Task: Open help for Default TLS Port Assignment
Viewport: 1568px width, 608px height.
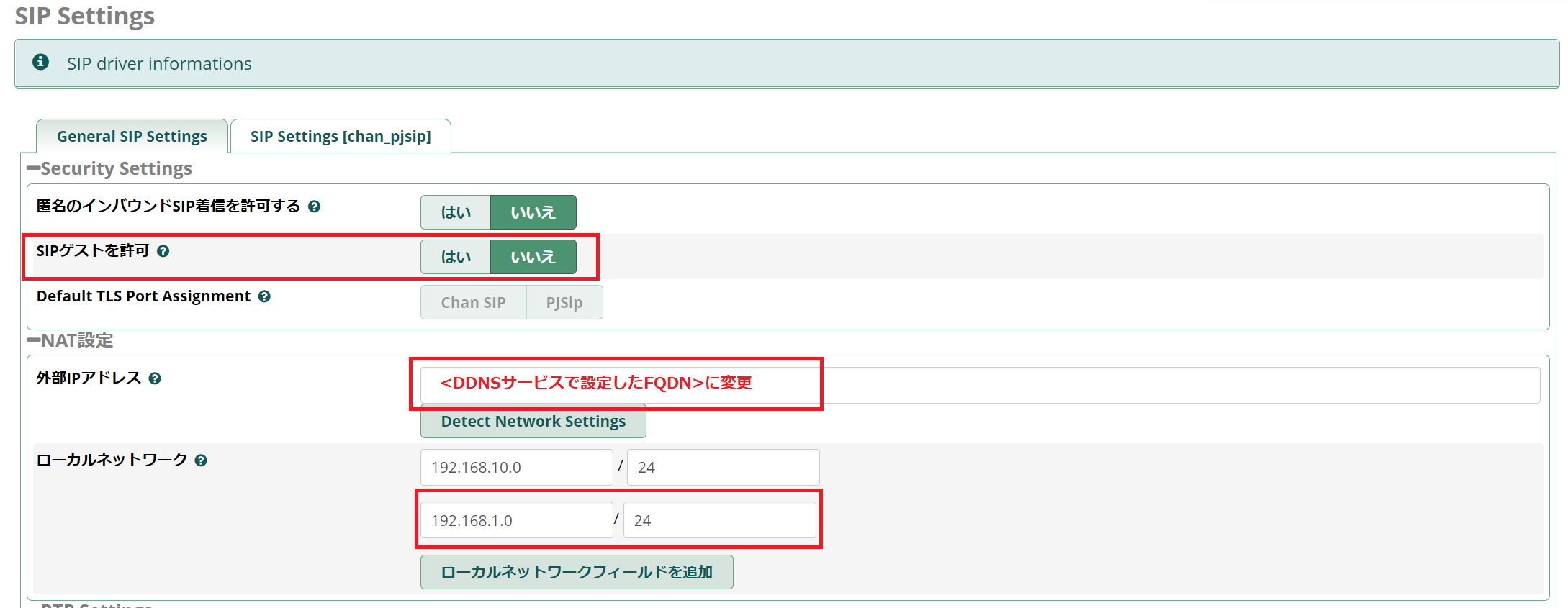Action: click(x=264, y=296)
